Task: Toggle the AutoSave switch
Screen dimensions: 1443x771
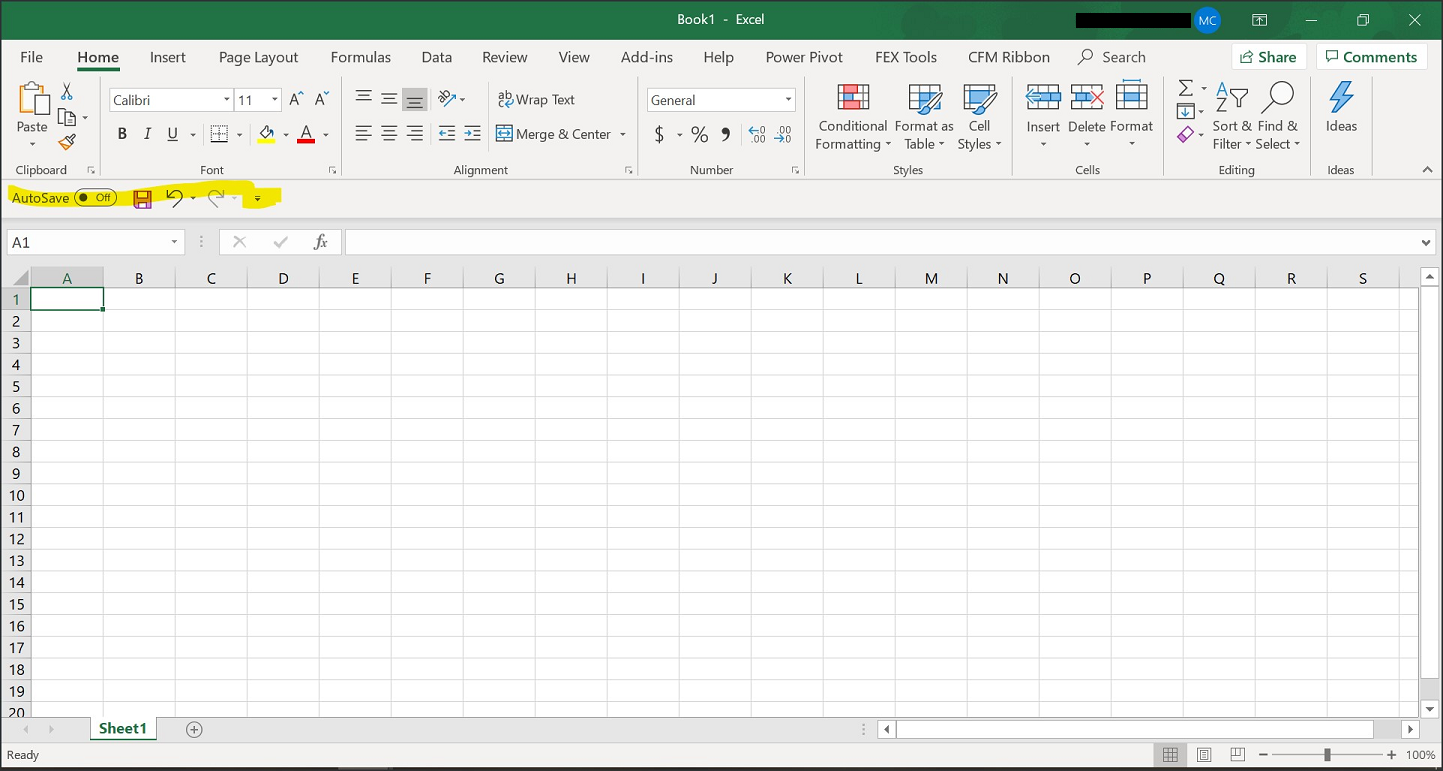Action: click(96, 198)
